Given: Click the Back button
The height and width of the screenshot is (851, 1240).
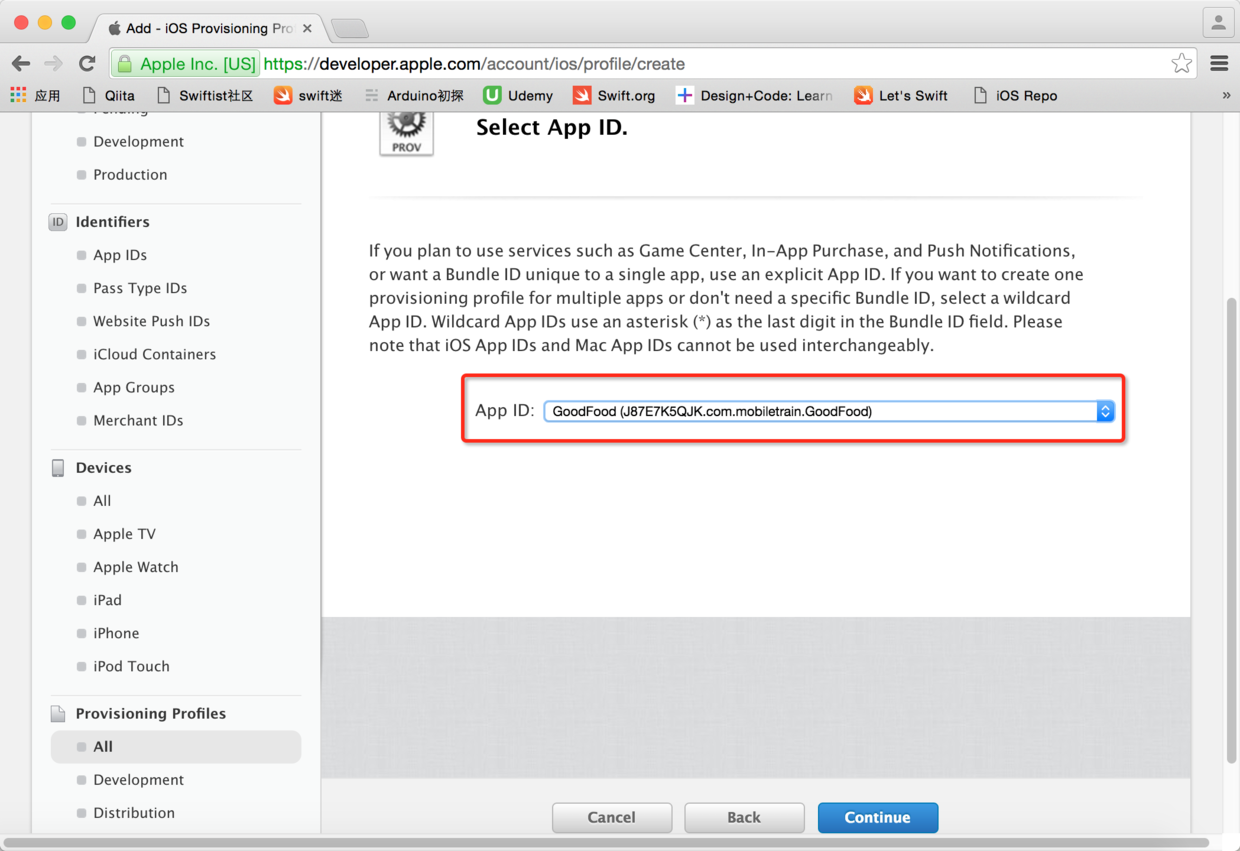Looking at the screenshot, I should [744, 817].
